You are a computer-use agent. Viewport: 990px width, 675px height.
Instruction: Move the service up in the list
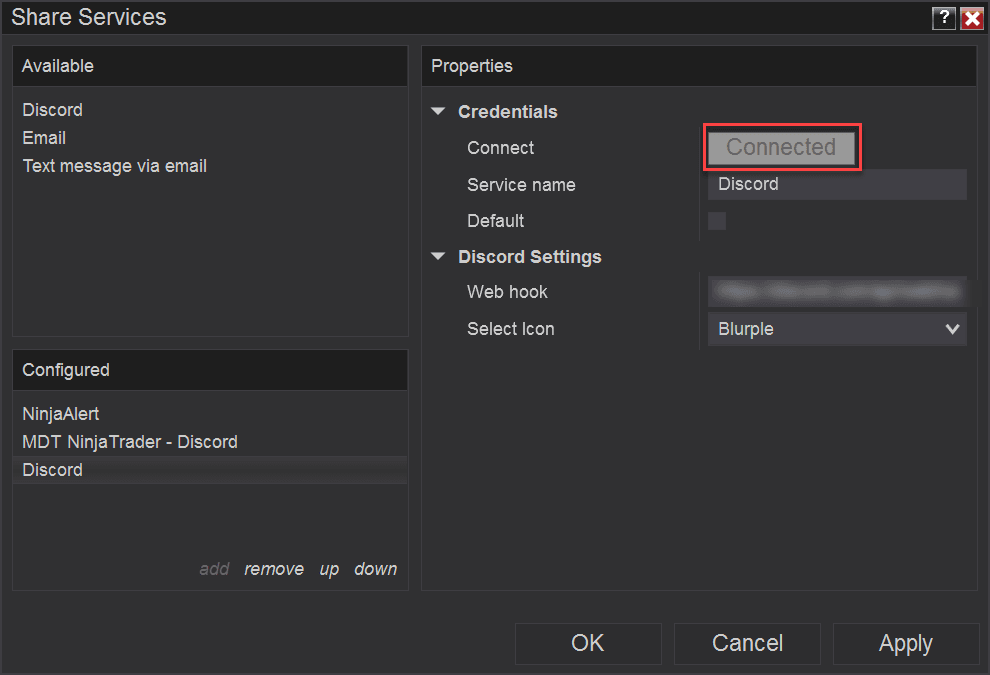329,569
